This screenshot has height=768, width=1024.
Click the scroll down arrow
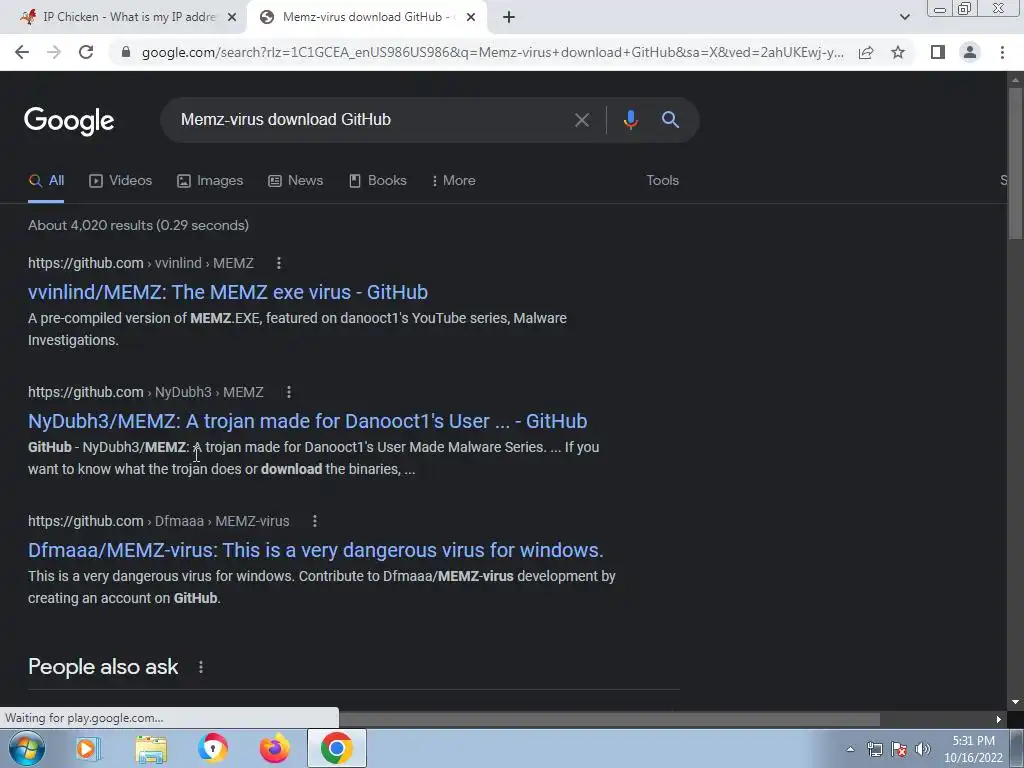1015,702
